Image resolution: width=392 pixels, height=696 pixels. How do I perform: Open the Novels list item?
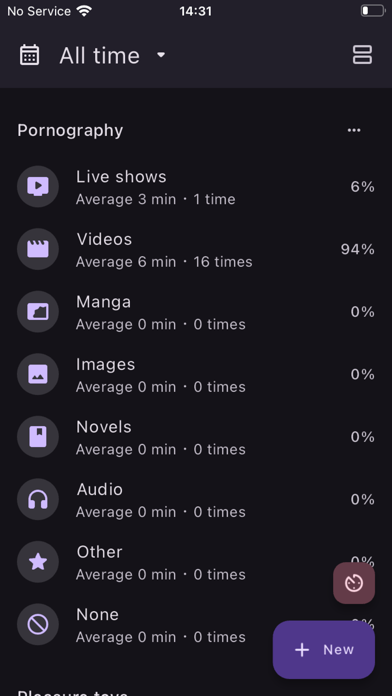pyautogui.click(x=196, y=437)
